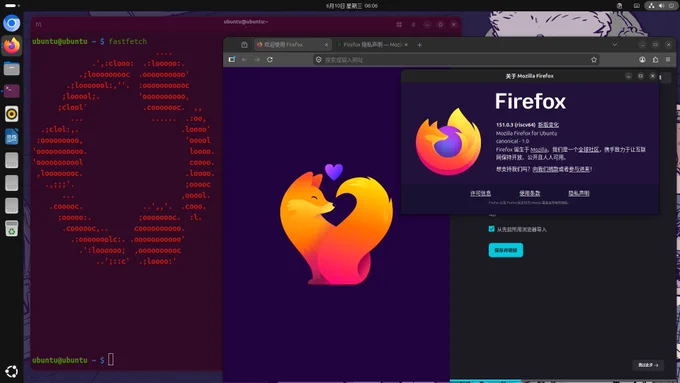
Task: Open LibreOffice Writer from the dock
Action: (12, 137)
